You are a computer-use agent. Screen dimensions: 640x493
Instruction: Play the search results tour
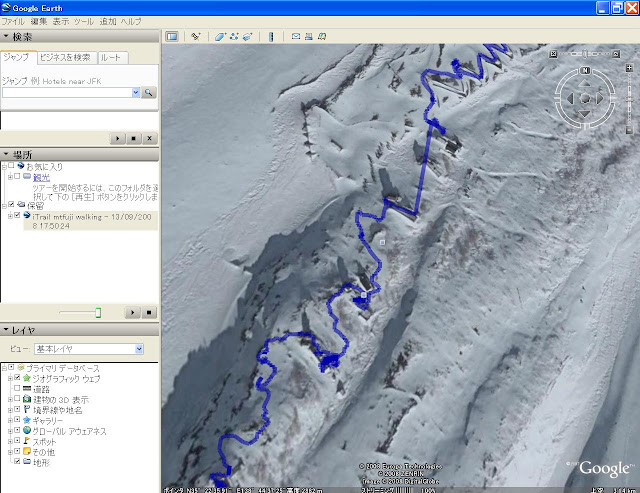tap(117, 138)
